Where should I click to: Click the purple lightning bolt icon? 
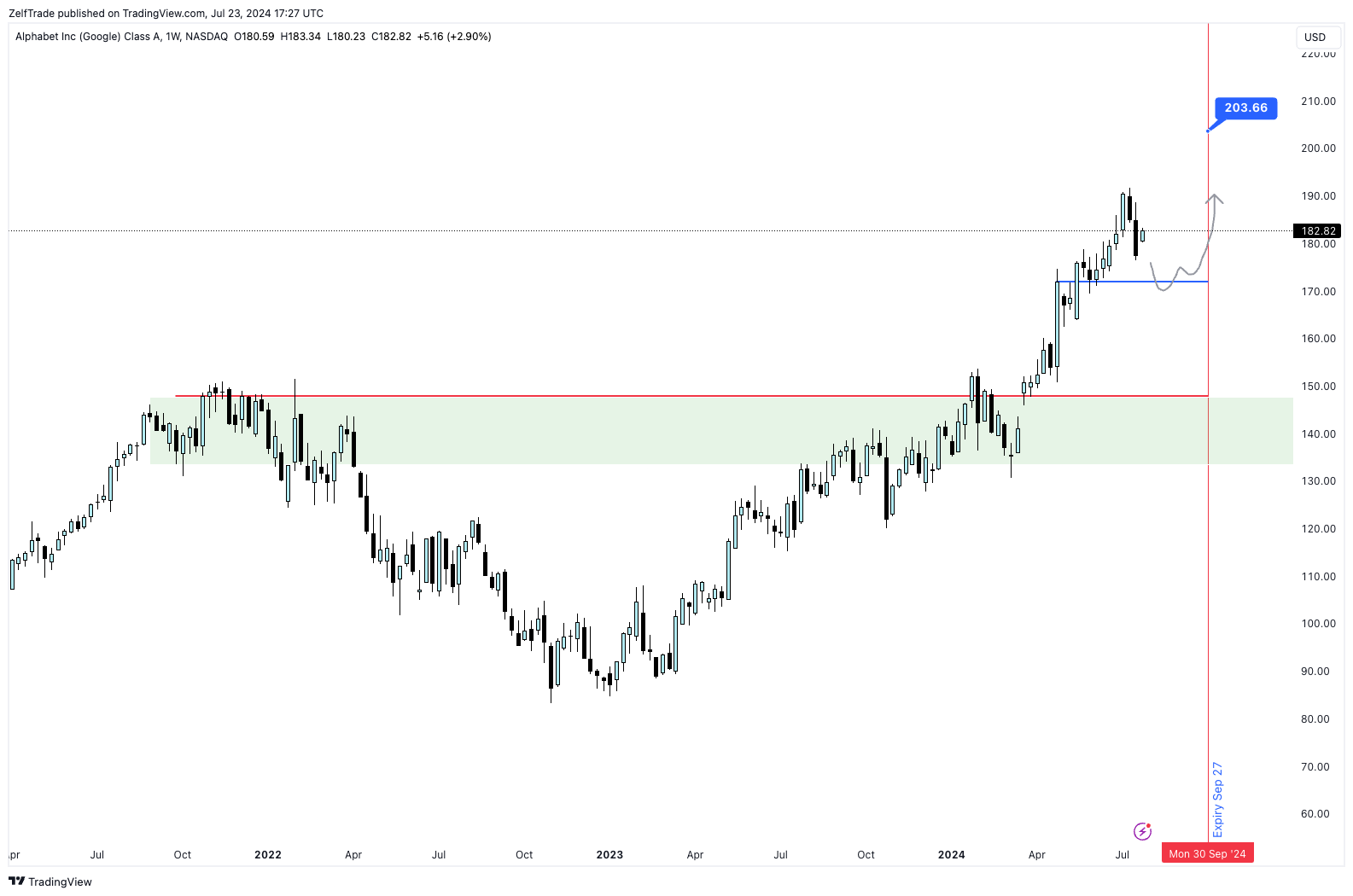[x=1142, y=831]
